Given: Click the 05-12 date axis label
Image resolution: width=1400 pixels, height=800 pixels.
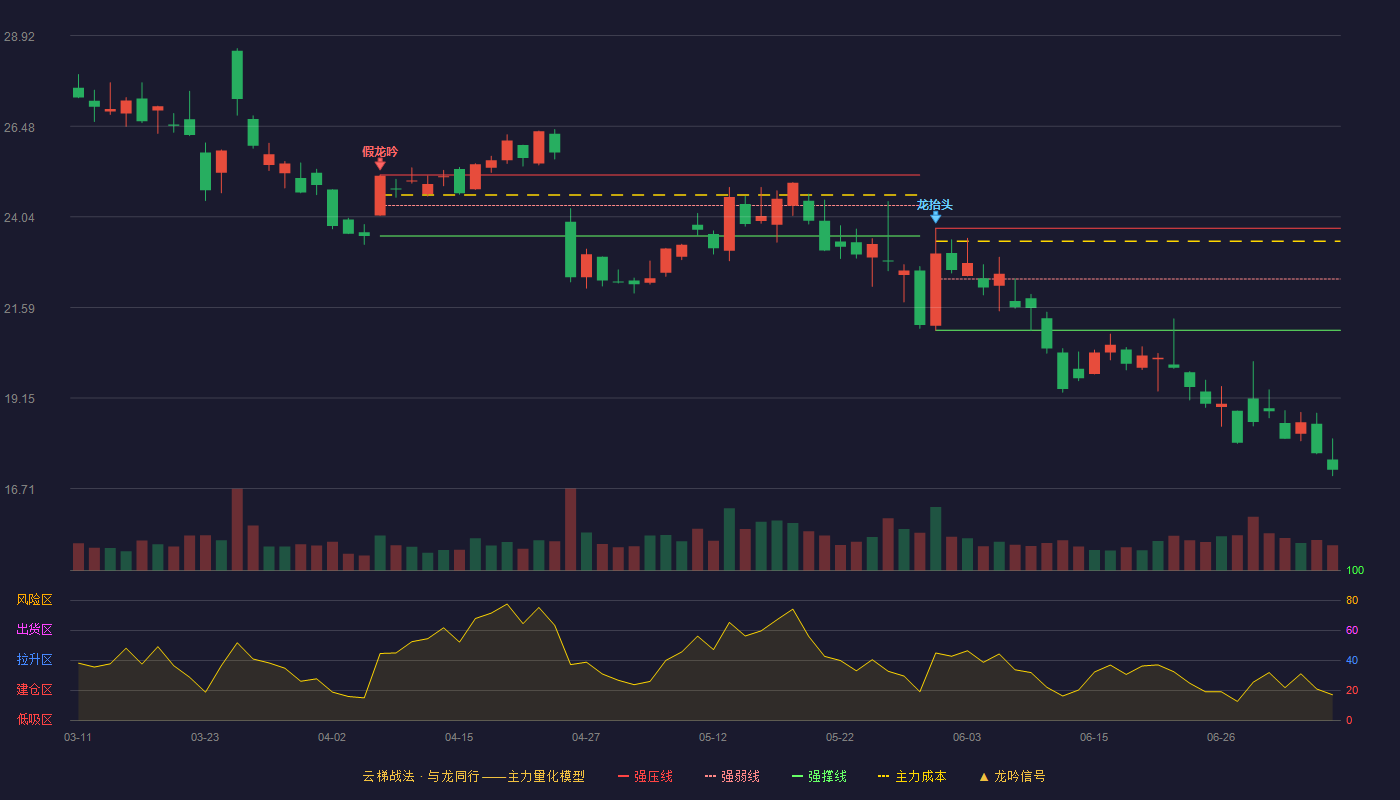Looking at the screenshot, I should coord(713,737).
